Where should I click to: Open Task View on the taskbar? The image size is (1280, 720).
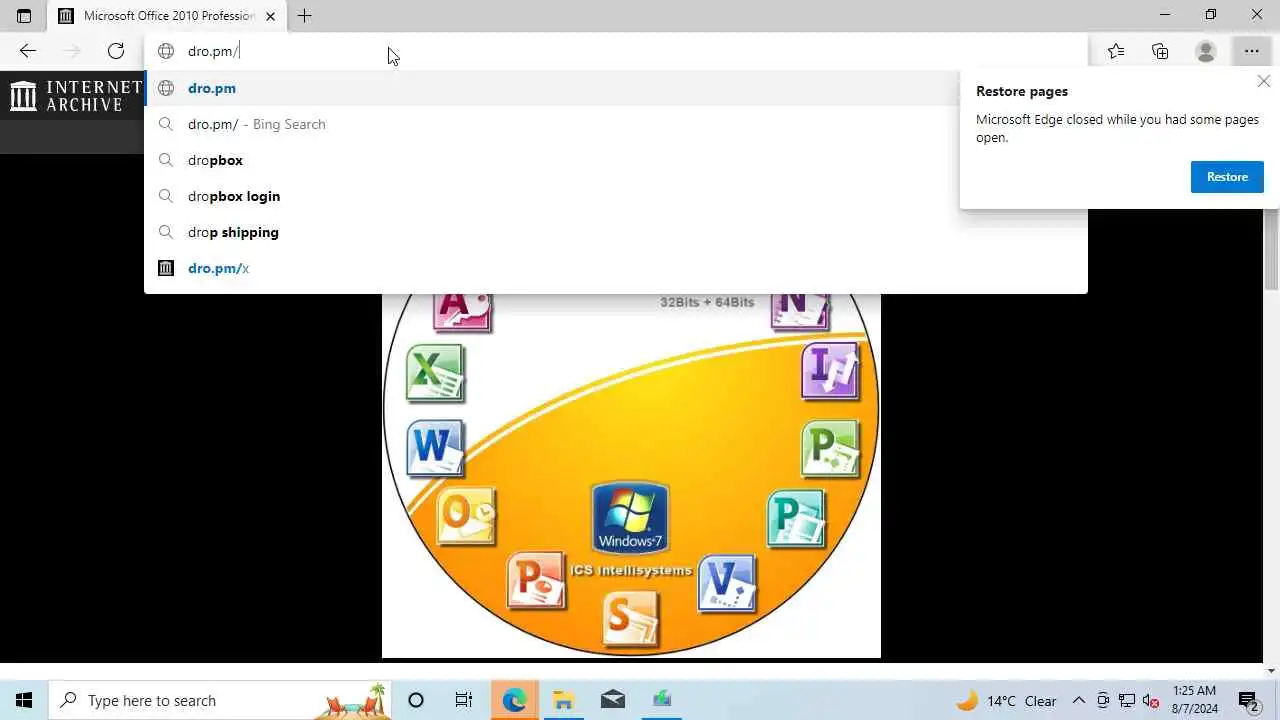click(x=464, y=700)
